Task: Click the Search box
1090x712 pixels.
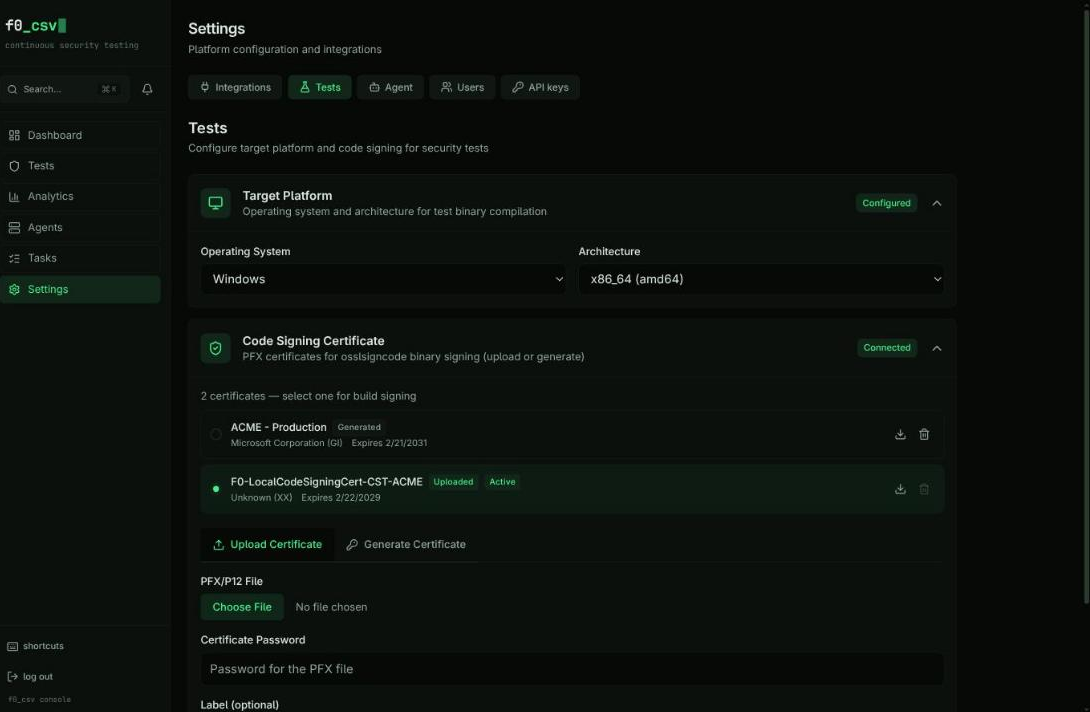Action: 65,89
